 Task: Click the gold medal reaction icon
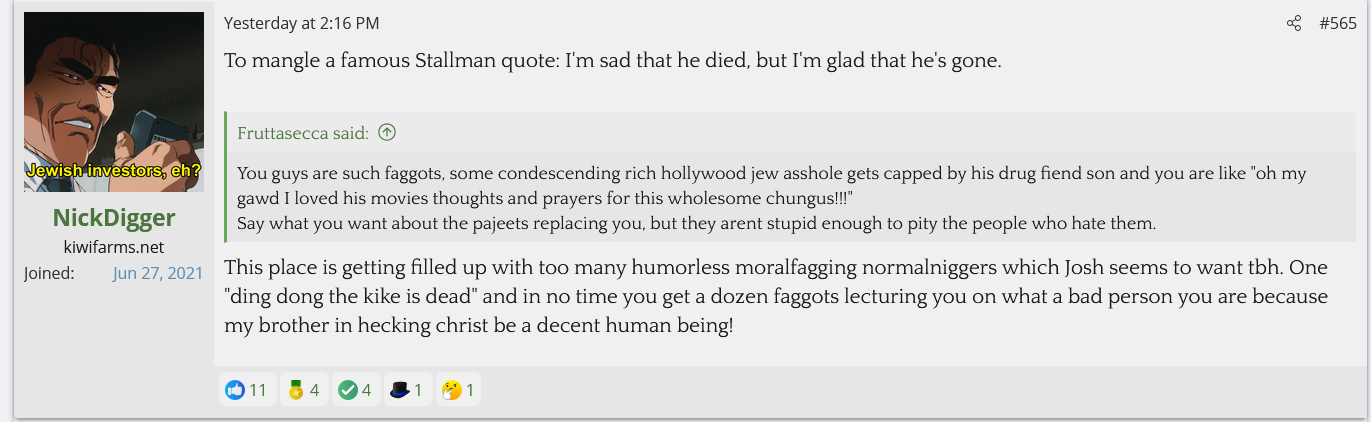pos(295,390)
